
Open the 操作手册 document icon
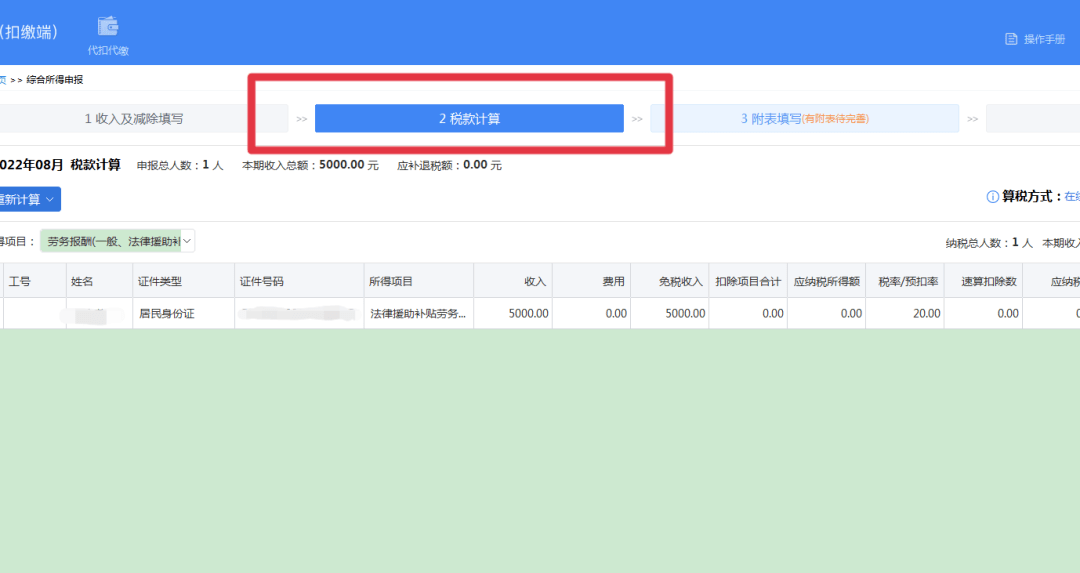point(1011,39)
